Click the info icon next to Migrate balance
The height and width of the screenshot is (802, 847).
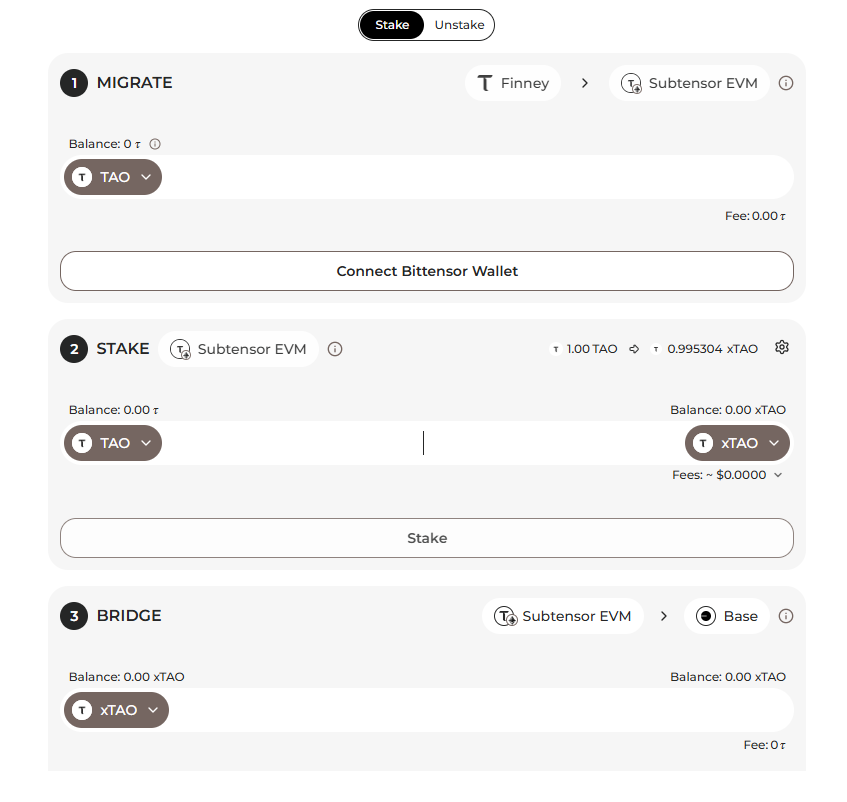coord(155,144)
